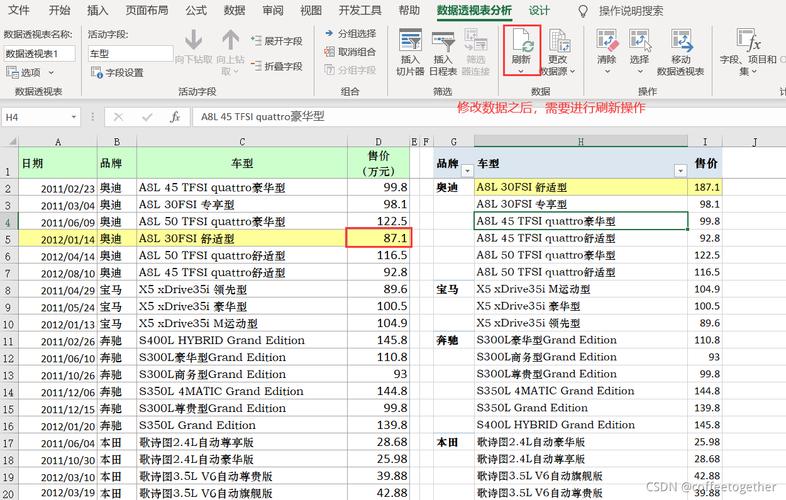Screen dimensions: 786x500
Task: Click 取消组合 icon
Action: pyautogui.click(x=329, y=51)
